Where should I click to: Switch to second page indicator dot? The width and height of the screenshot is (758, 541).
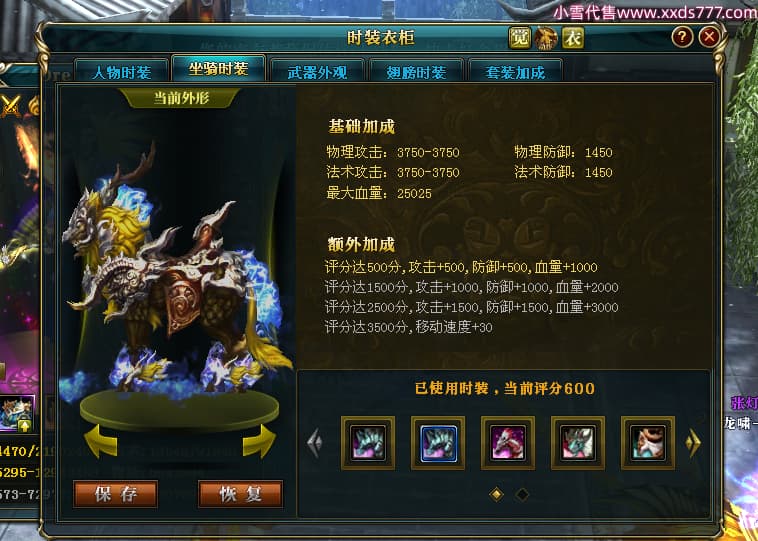pyautogui.click(x=522, y=495)
